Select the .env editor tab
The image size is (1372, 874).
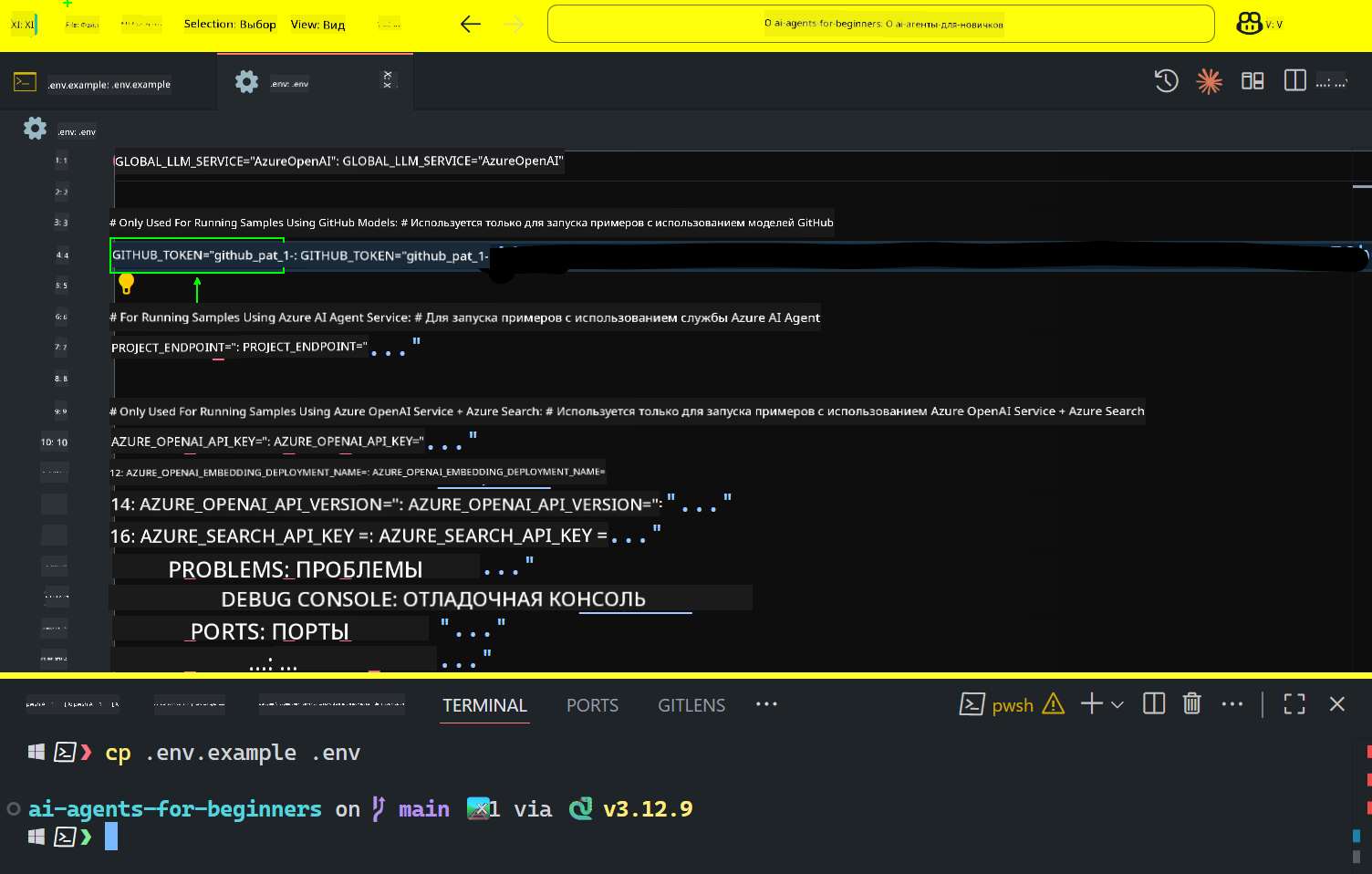(x=315, y=82)
